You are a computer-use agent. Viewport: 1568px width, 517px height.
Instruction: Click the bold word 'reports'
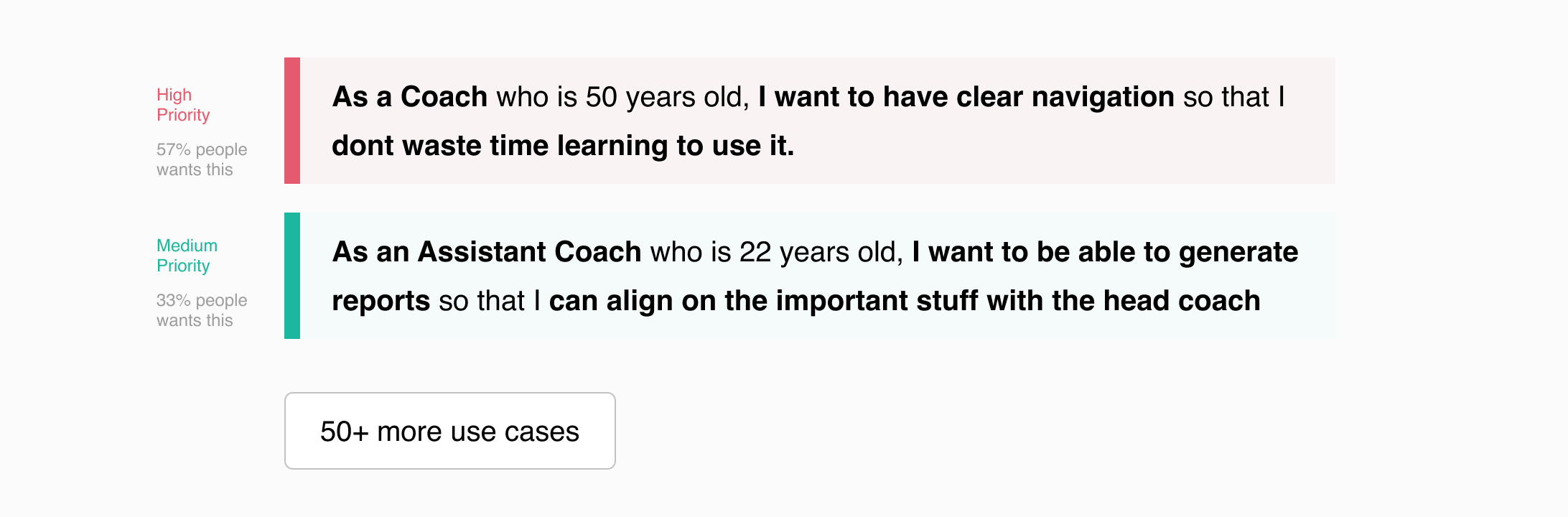click(381, 301)
